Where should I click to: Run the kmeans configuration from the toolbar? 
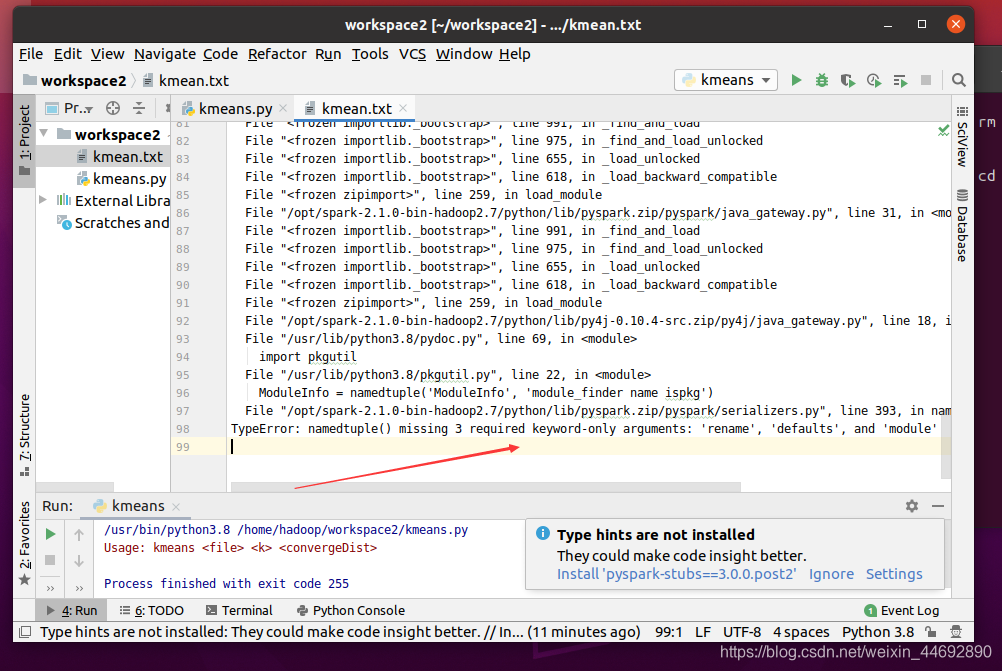[x=796, y=81]
